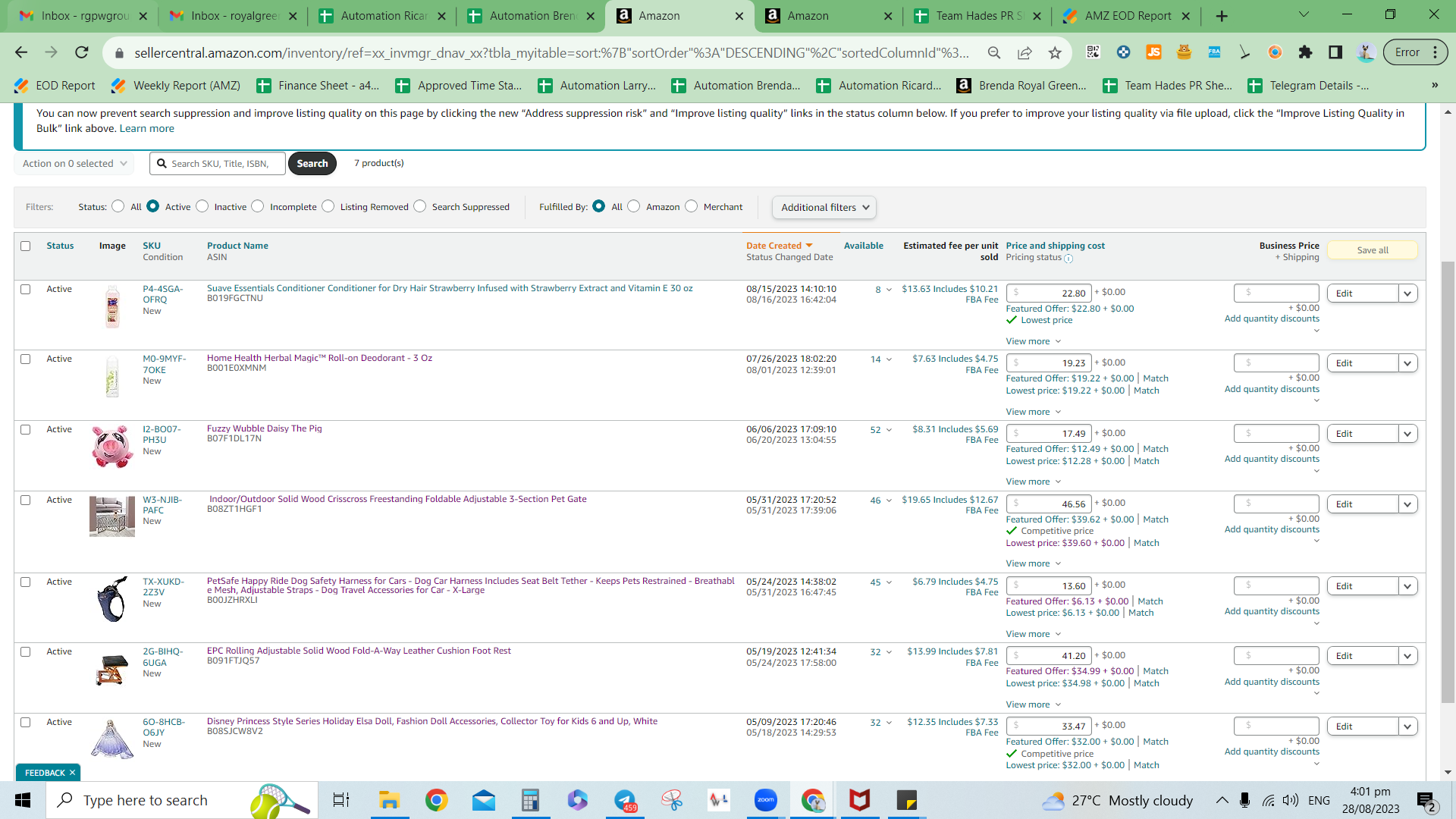This screenshot has width=1456, height=819.
Task: Open Edit dropdown arrow for Disney Elsa Doll
Action: [1408, 726]
